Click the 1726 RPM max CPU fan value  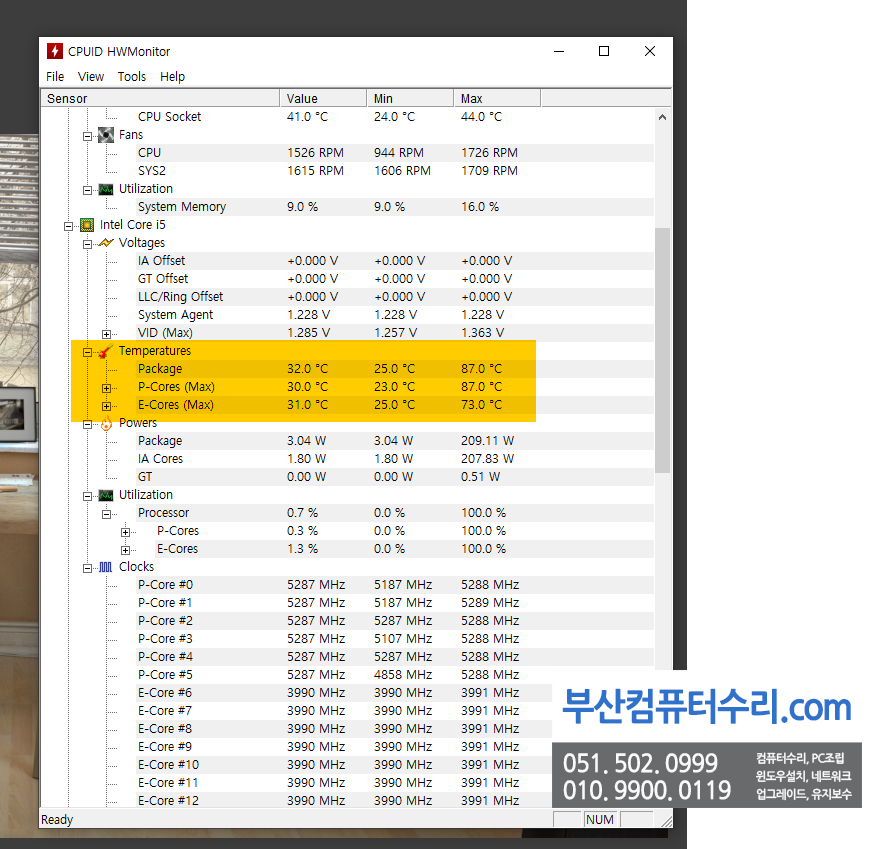pos(489,153)
